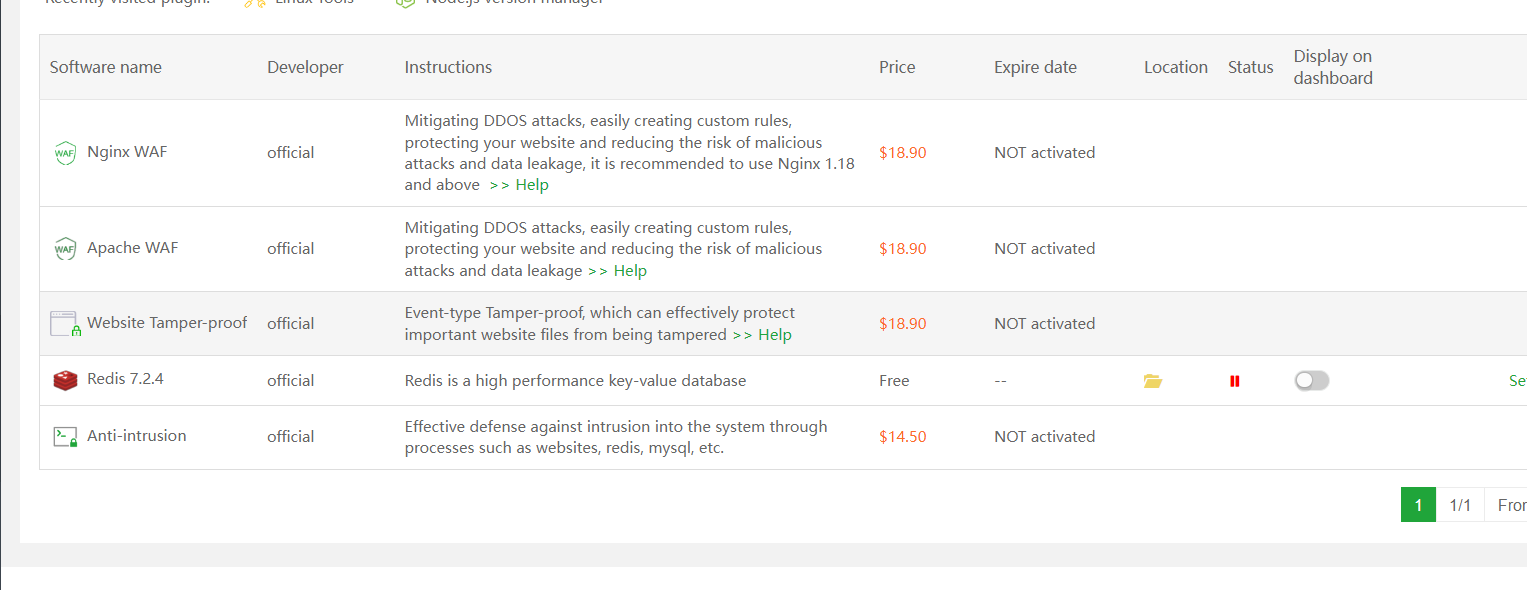The image size is (1527, 590).
Task: Click the Anti-intrusion $14.50 price
Action: pyautogui.click(x=902, y=437)
